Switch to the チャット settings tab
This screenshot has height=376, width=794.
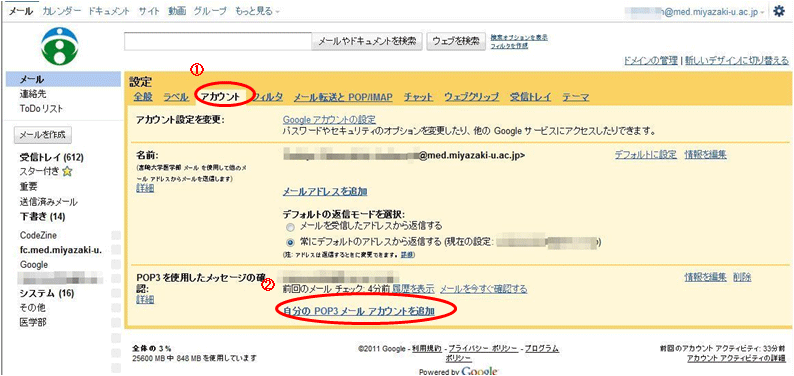(x=418, y=97)
